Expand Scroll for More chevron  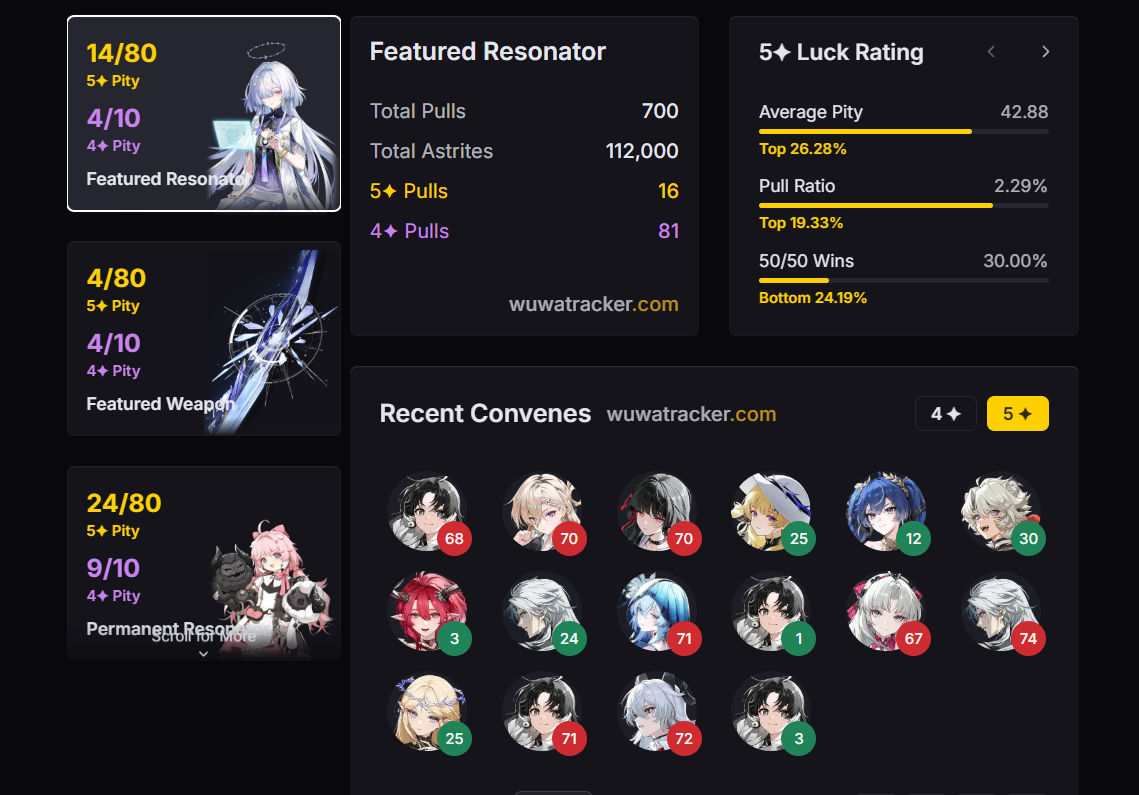tap(203, 654)
